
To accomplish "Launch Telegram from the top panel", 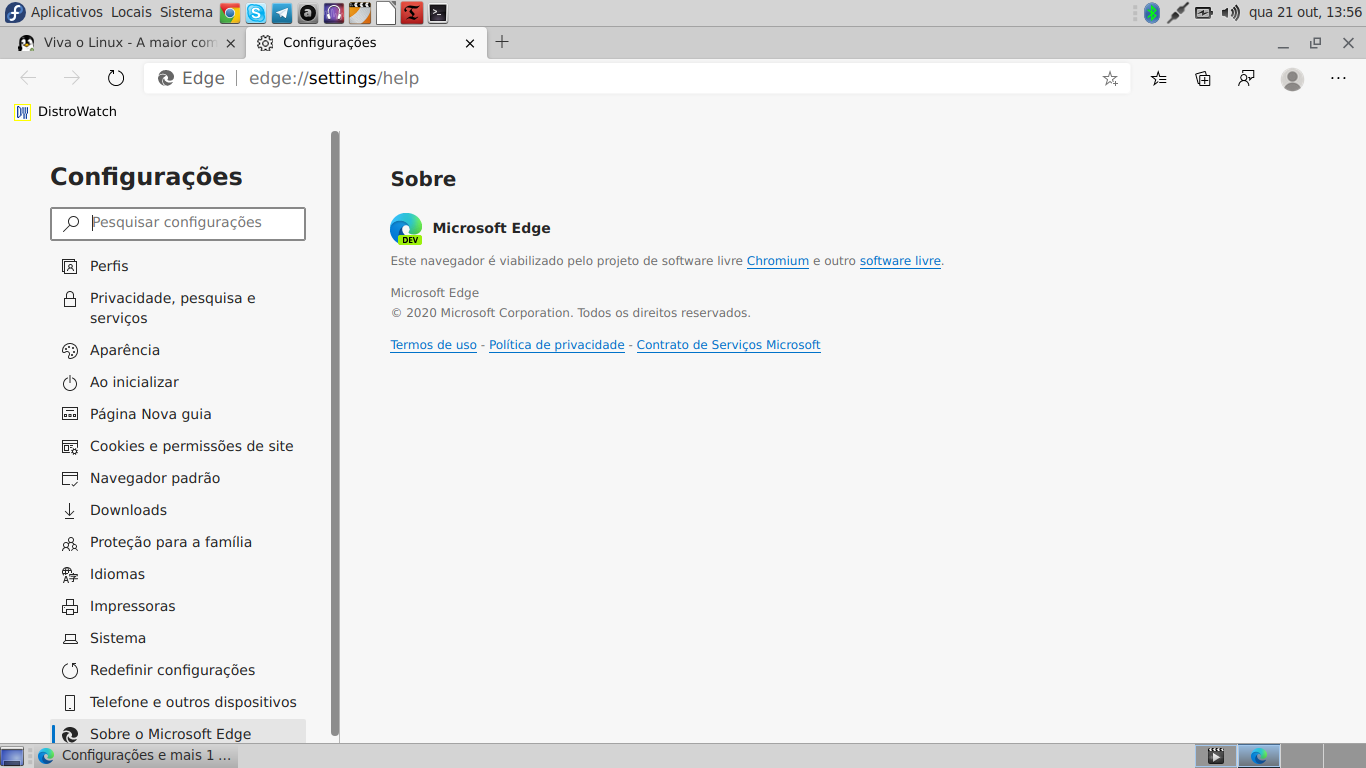I will 282,13.
